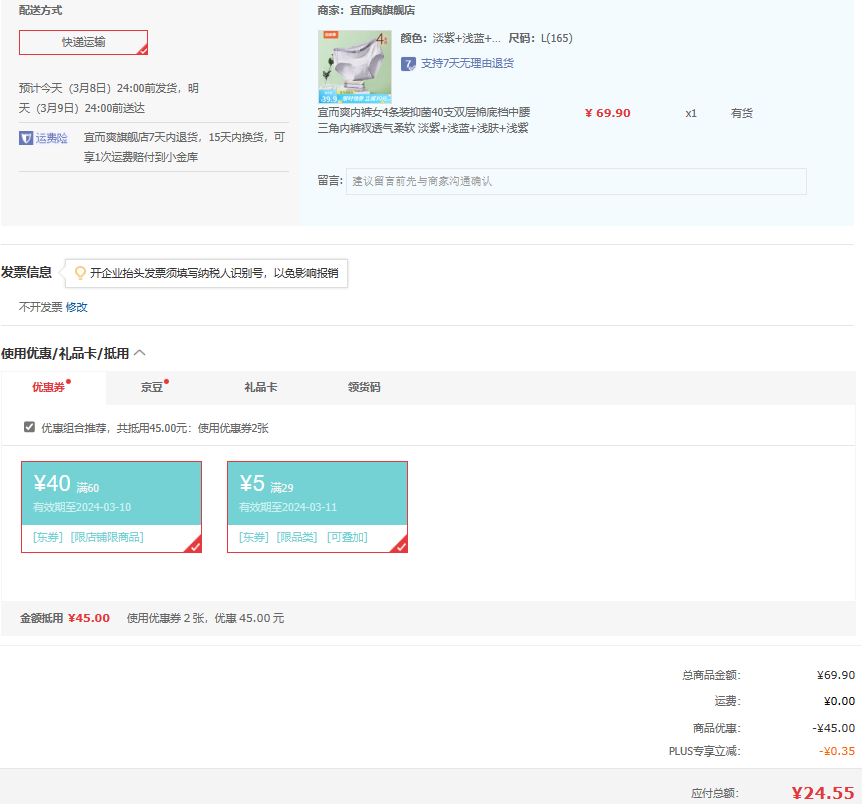
Task: Select the 快递运输 delivery option
Action: 84,42
